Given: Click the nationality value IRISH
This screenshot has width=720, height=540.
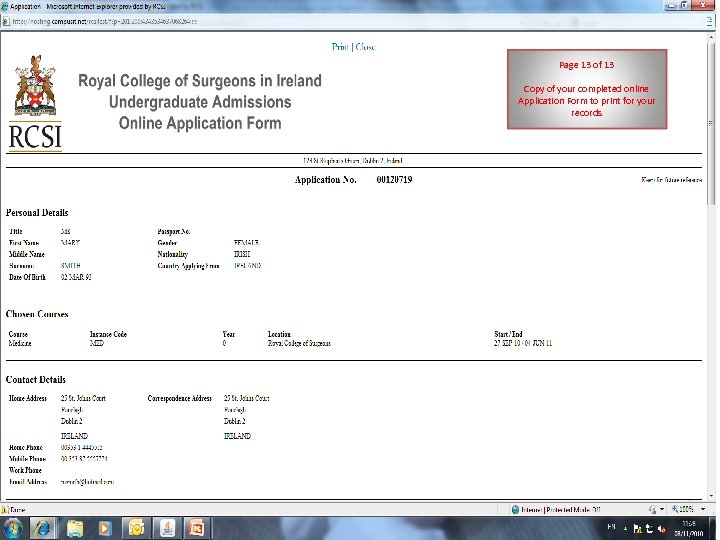Looking at the screenshot, I should pyautogui.click(x=242, y=254).
